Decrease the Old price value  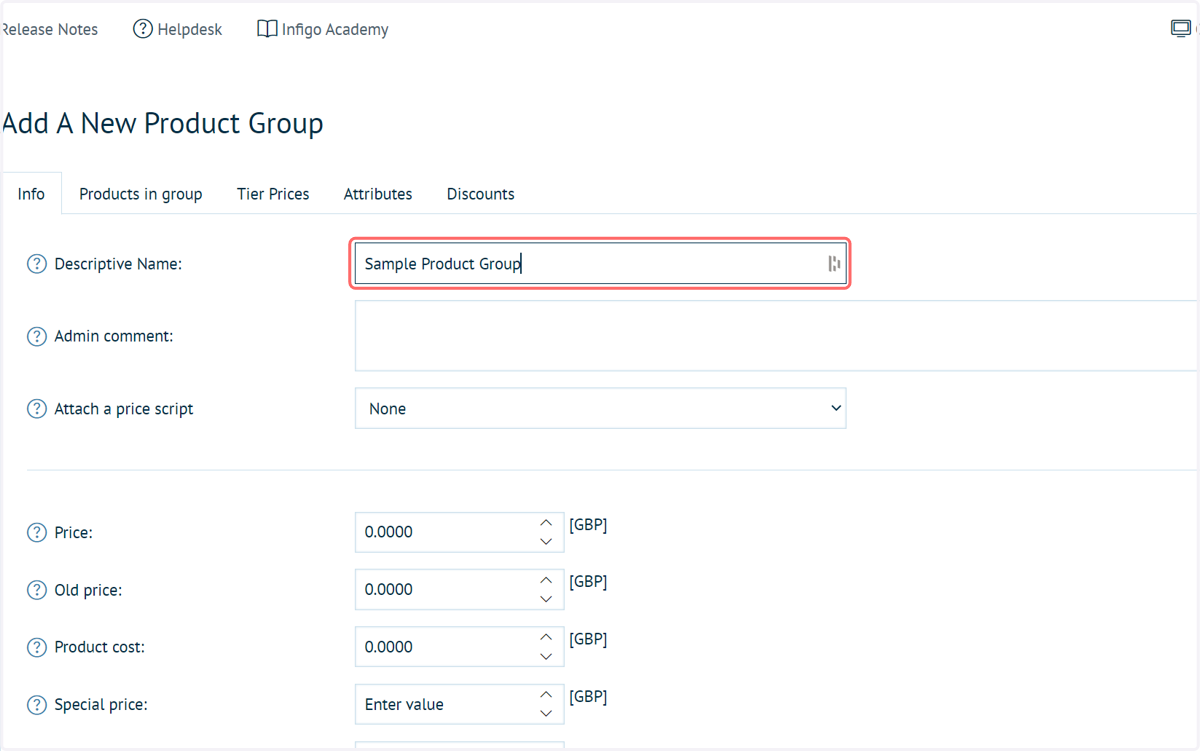(x=546, y=599)
